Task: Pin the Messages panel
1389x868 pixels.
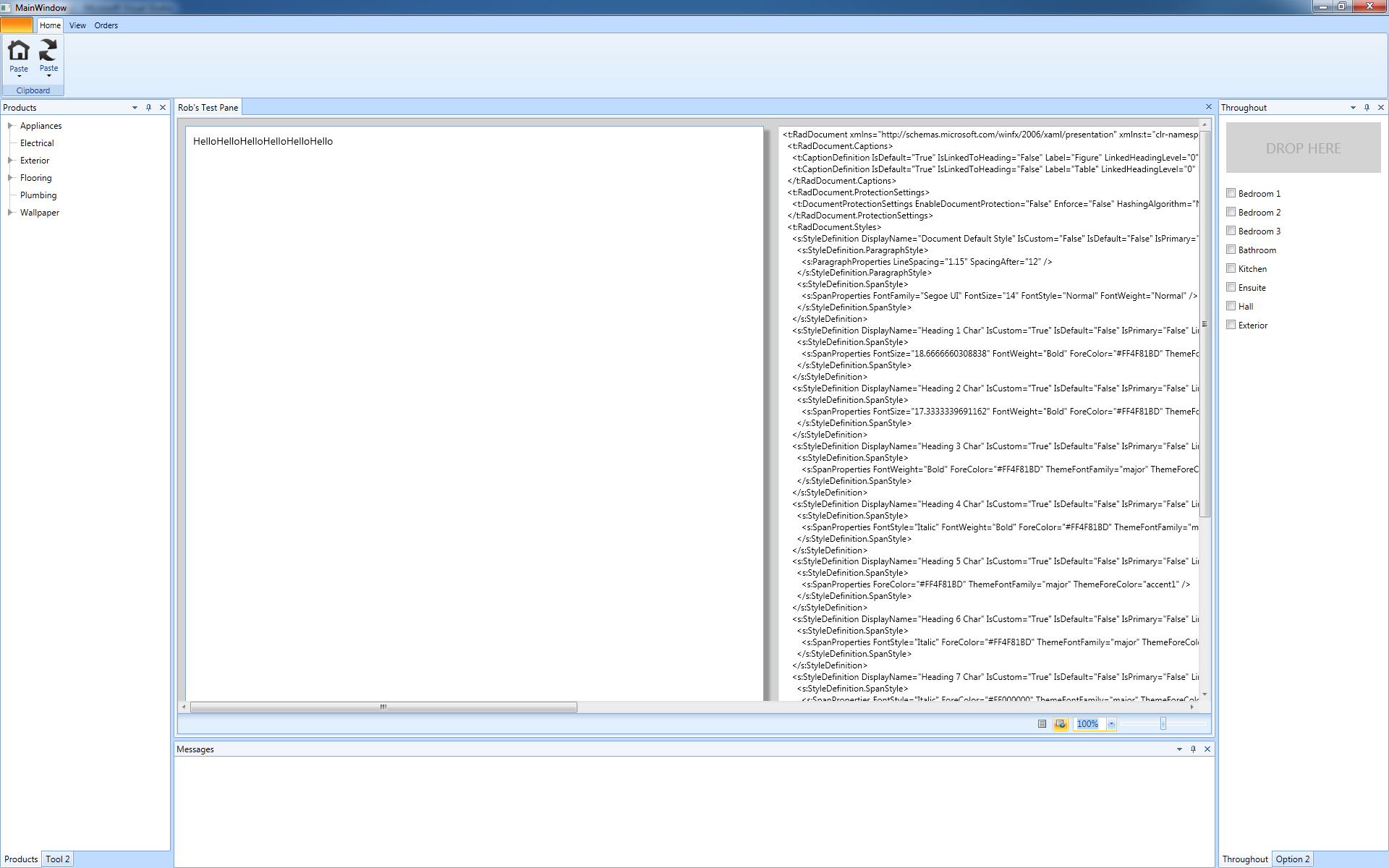Action: point(1193,749)
